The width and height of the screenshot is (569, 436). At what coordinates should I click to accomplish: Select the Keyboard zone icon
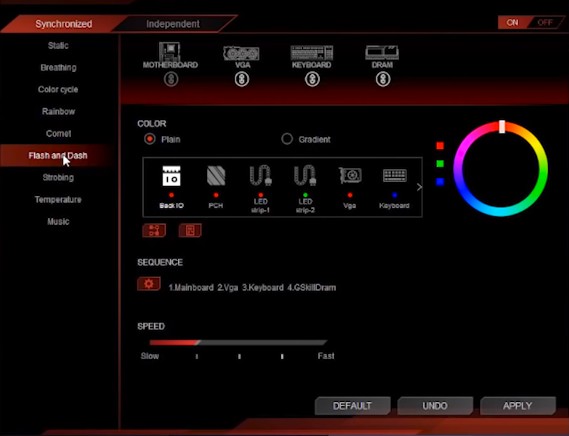394,176
